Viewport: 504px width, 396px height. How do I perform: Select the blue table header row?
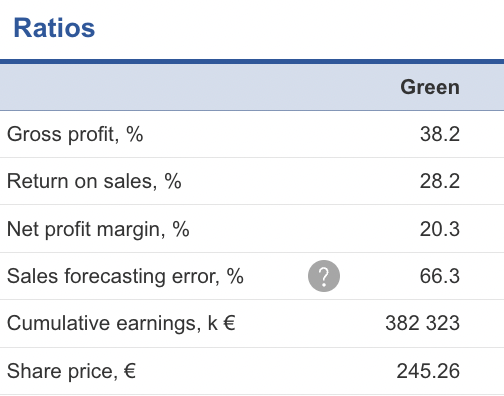(252, 87)
